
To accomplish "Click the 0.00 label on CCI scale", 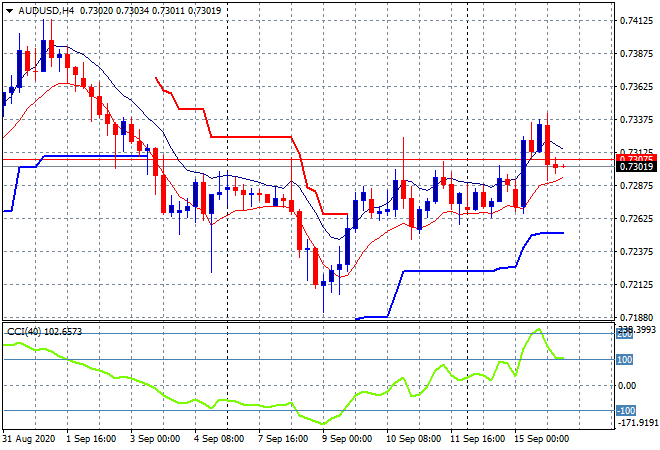I will click(626, 385).
